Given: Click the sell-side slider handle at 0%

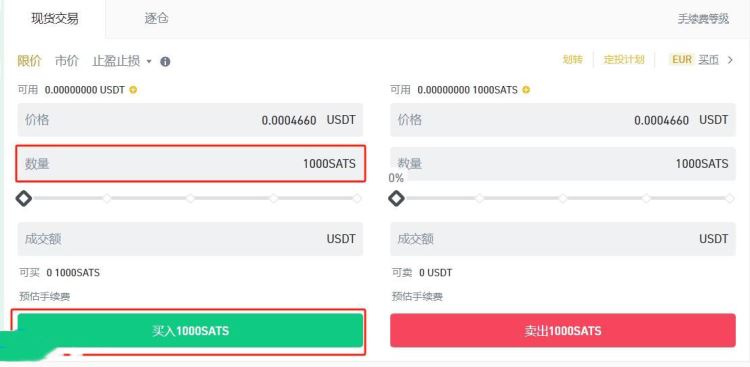Looking at the screenshot, I should click(396, 198).
